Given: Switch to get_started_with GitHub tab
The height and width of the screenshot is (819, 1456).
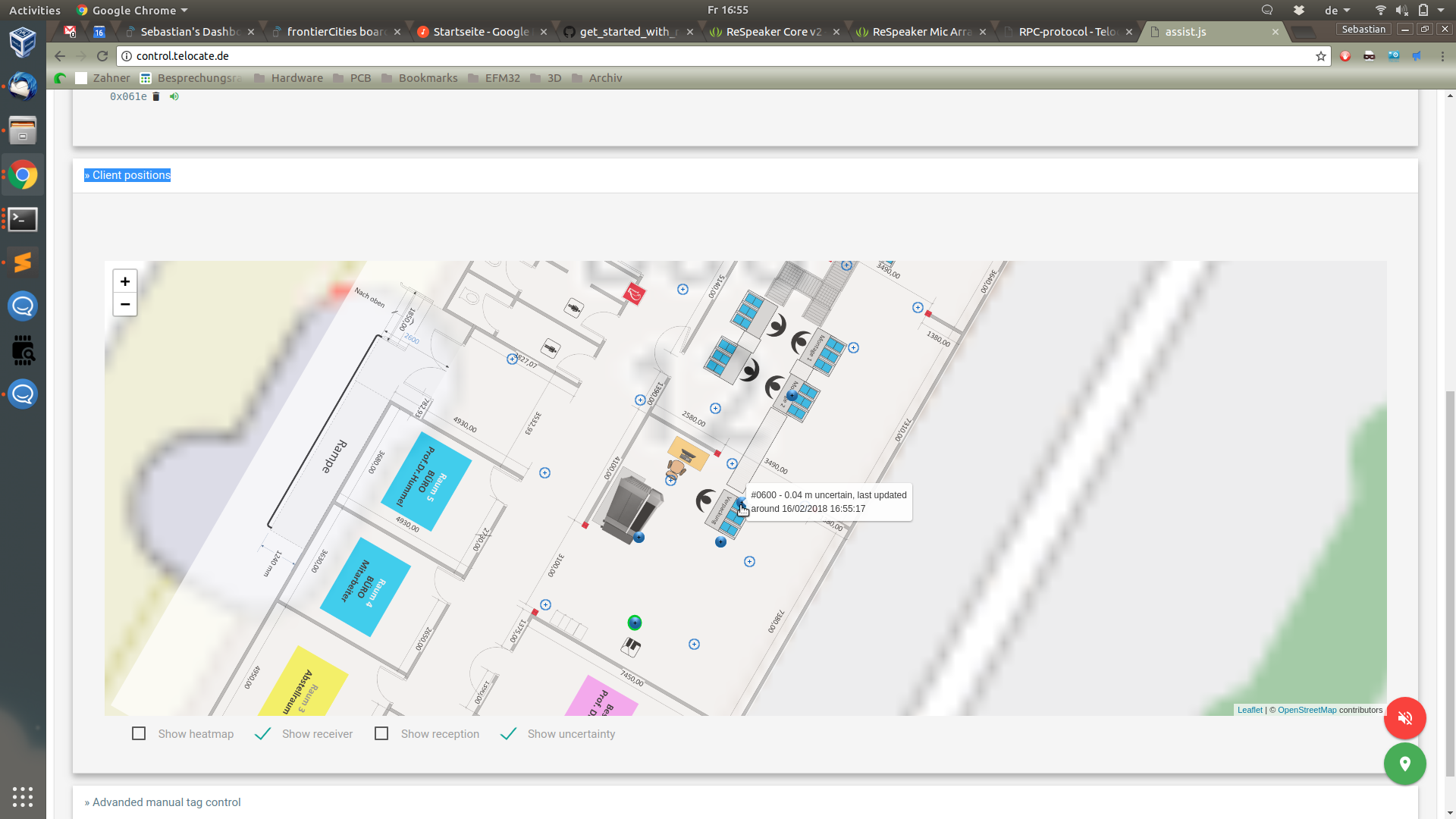Looking at the screenshot, I should 629,32.
